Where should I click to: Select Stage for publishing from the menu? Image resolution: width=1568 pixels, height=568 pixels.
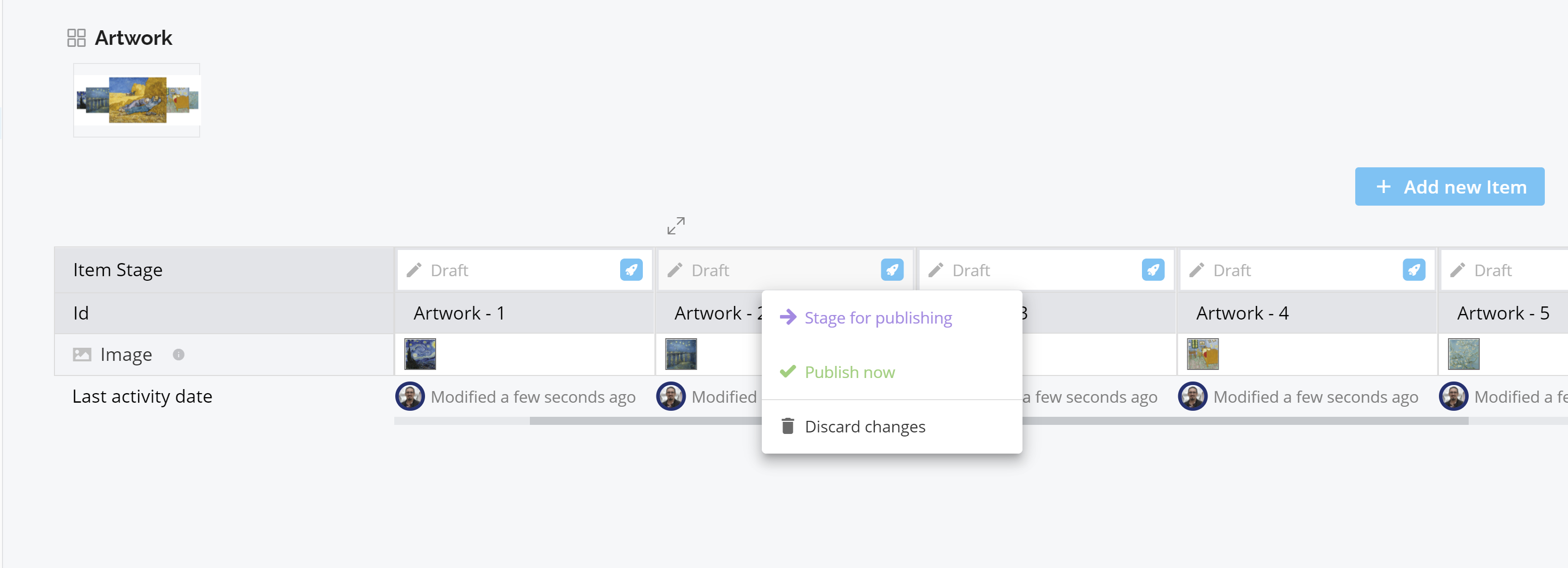(x=877, y=318)
